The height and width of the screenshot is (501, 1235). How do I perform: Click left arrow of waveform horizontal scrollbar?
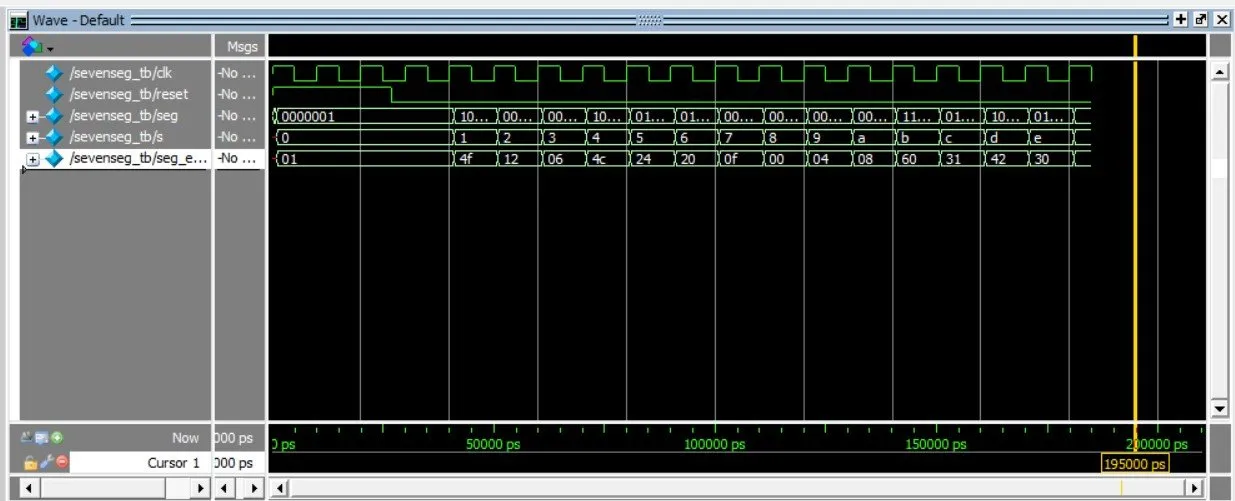point(280,488)
